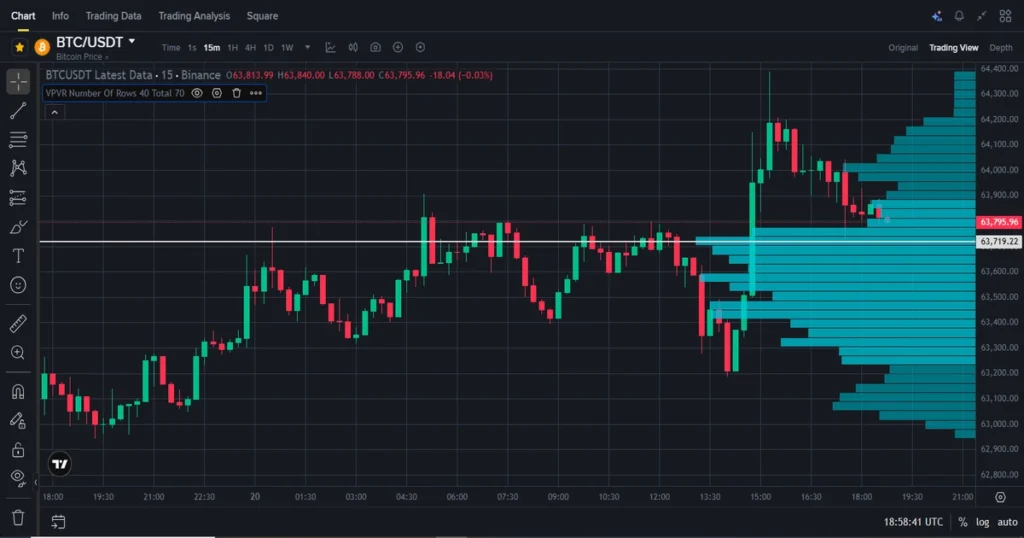
Task: Select the zoom in tool
Action: click(18, 353)
